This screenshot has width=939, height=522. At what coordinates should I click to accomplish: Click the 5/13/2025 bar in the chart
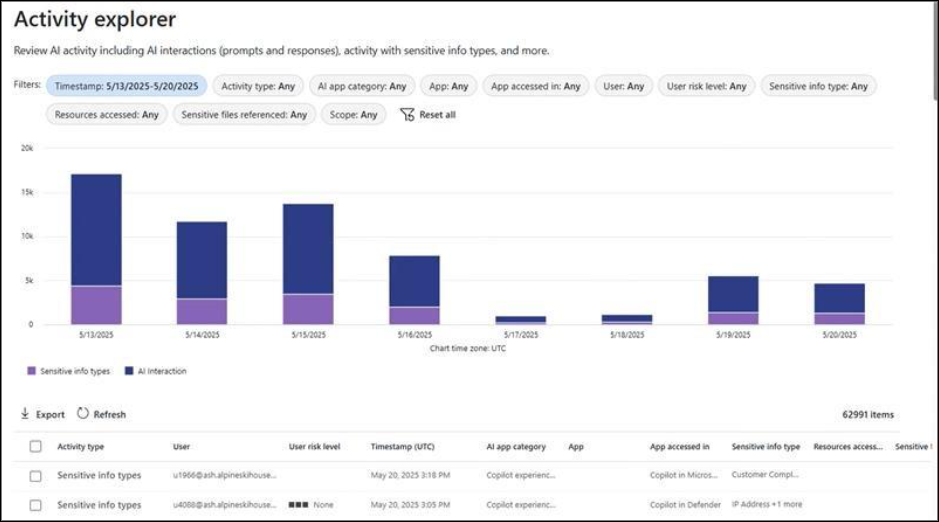point(96,249)
